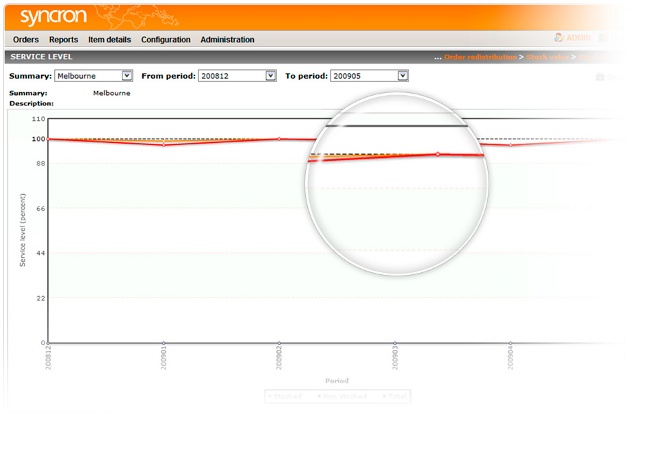Viewport: 650px width, 450px height.
Task: Click the Melbourne summary value text
Action: (112, 93)
